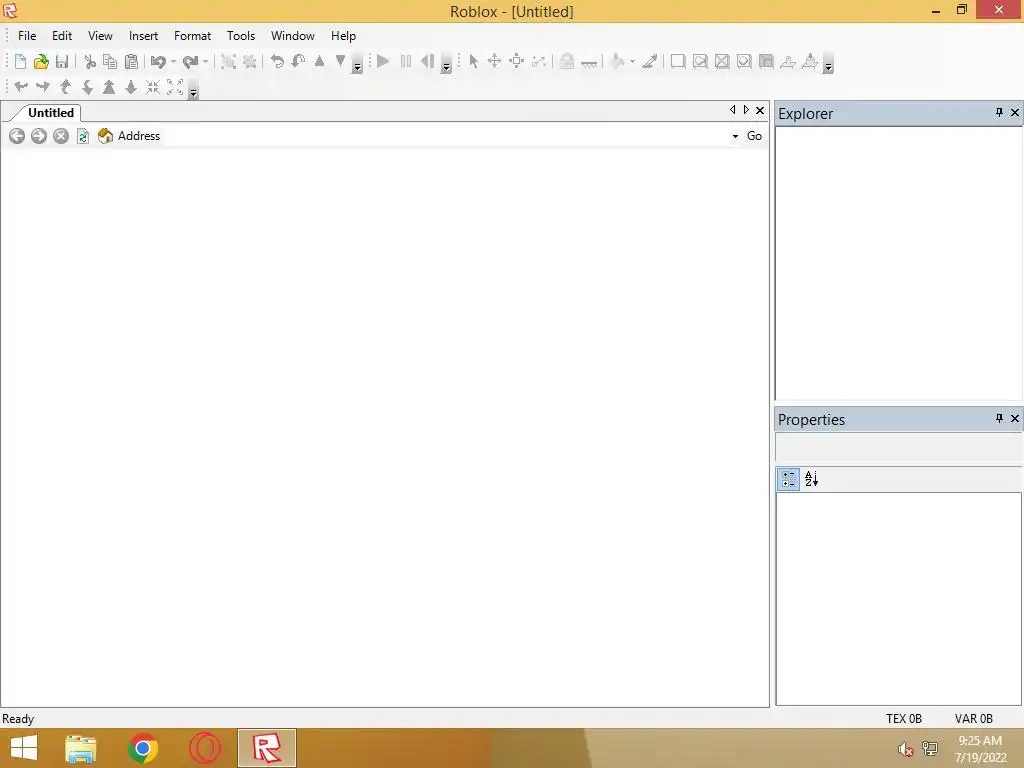Pause the simulation with Pause button
This screenshot has width=1024, height=768.
pos(406,61)
